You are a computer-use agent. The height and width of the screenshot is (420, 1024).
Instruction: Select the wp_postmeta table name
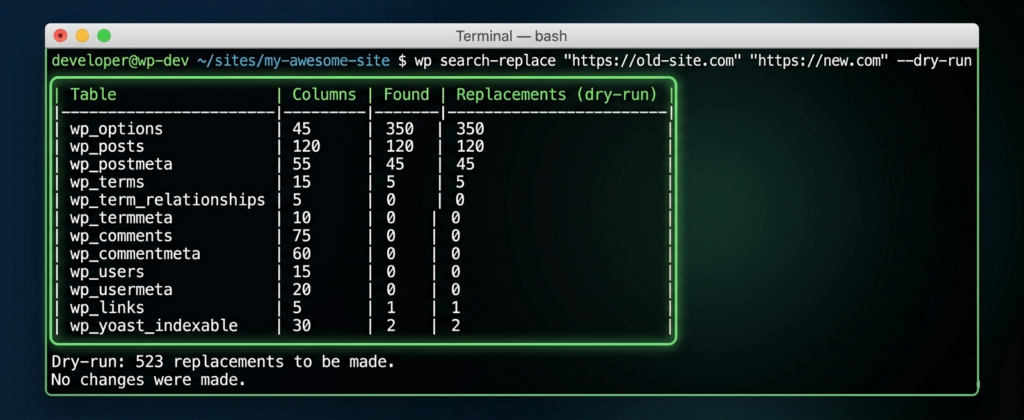(x=121, y=165)
